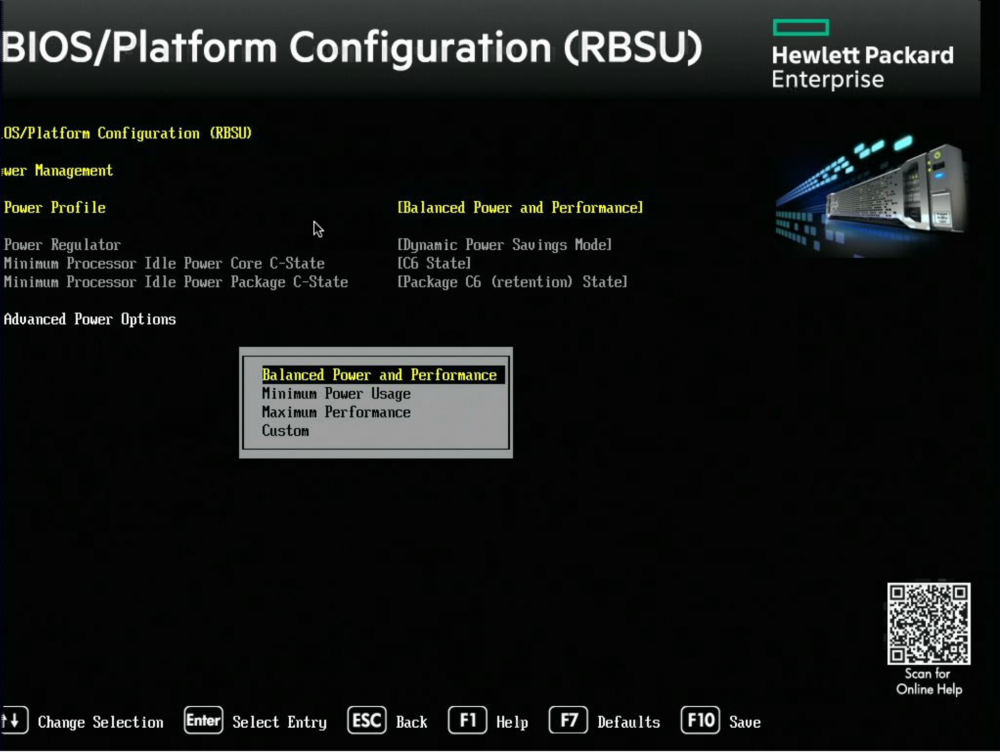Click the up-down arrows key icon
This screenshot has height=752, width=1000.
[13, 721]
